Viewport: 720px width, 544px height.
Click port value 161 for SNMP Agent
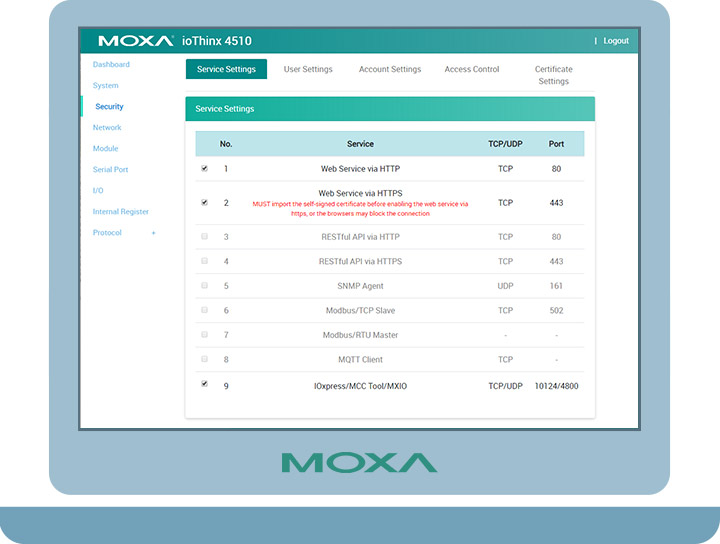[556, 286]
